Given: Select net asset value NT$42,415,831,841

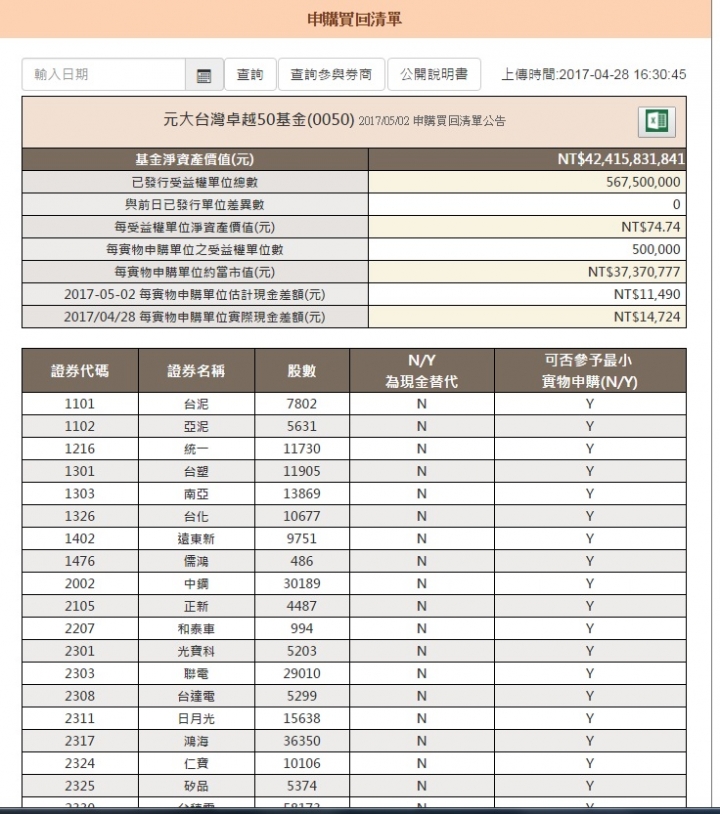Looking at the screenshot, I should coord(621,159).
